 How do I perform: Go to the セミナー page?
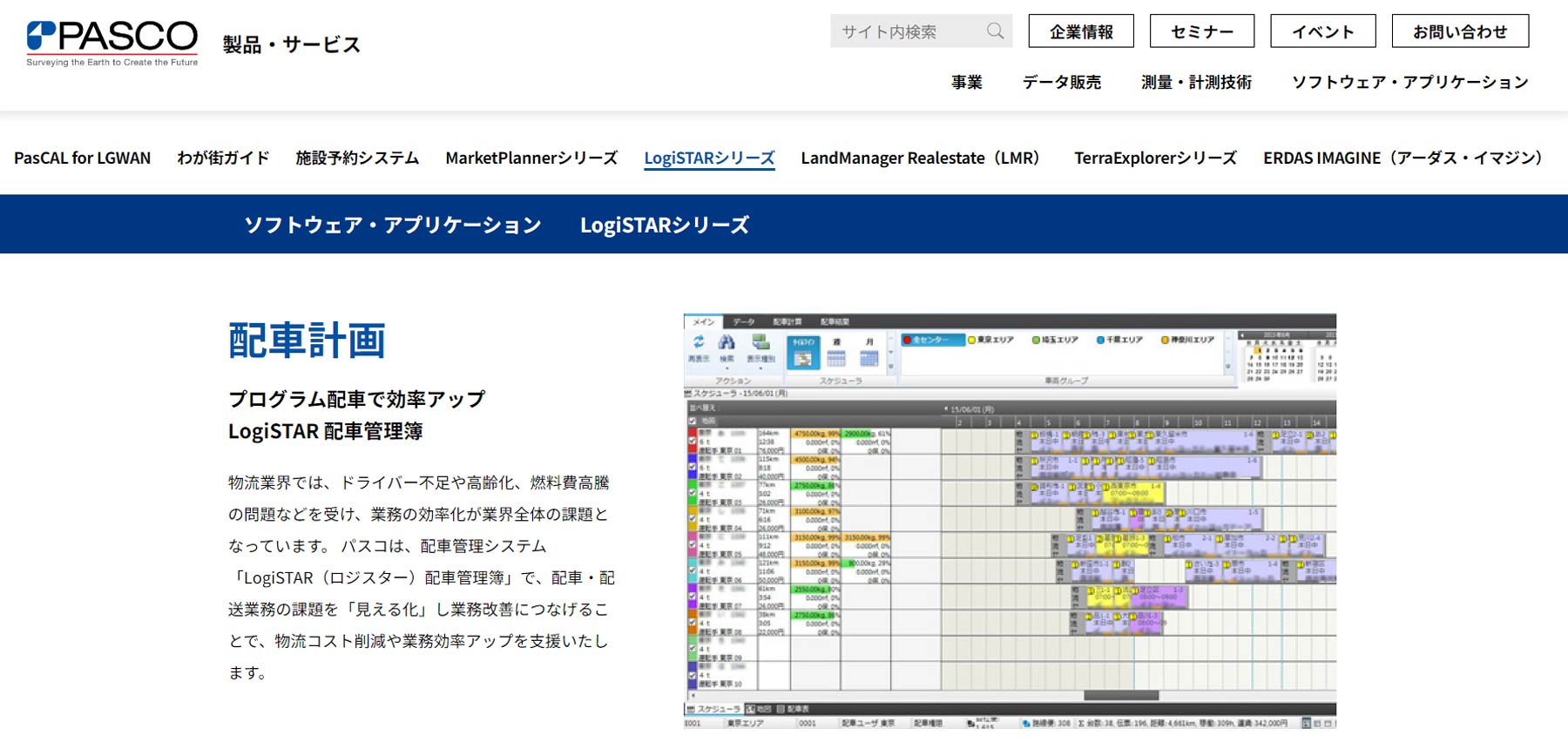coord(1202,31)
